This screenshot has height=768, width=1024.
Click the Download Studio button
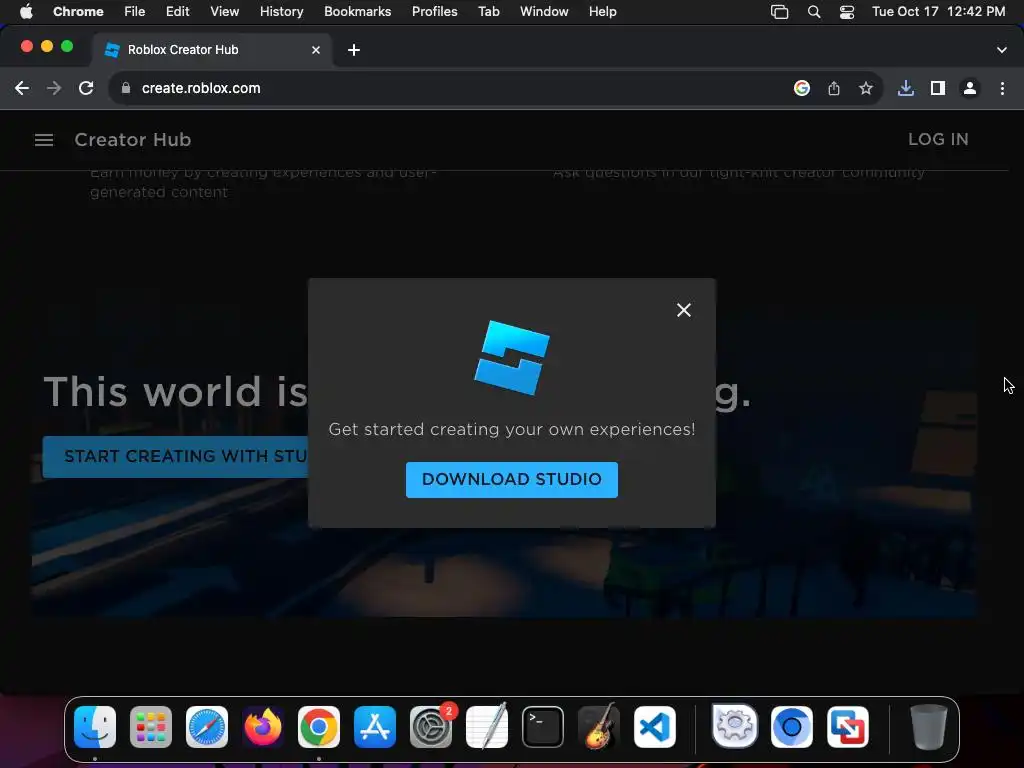511,479
